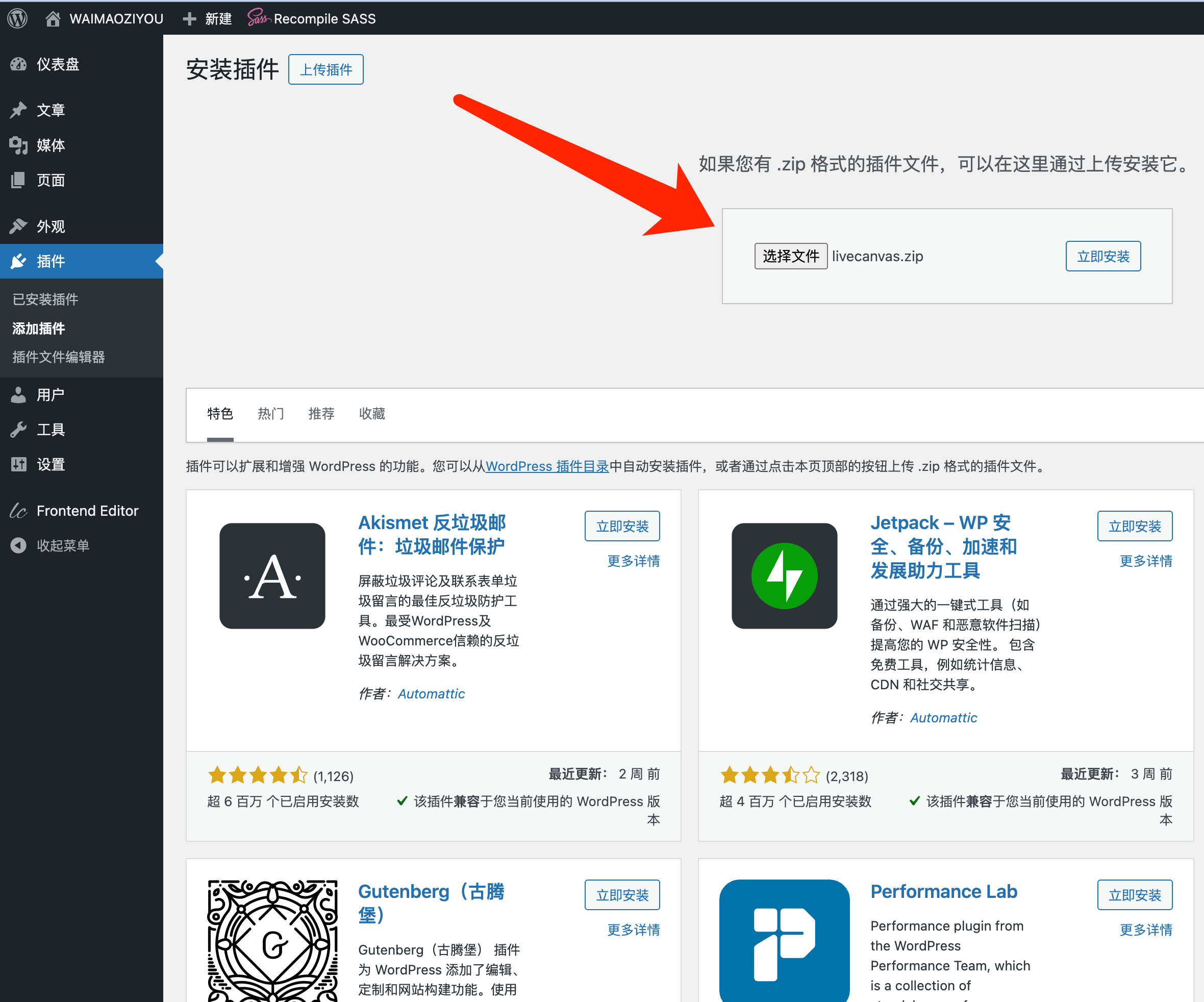Viewport: 1204px width, 1002px height.
Task: Click the WordPress logo icon
Action: click(18, 18)
